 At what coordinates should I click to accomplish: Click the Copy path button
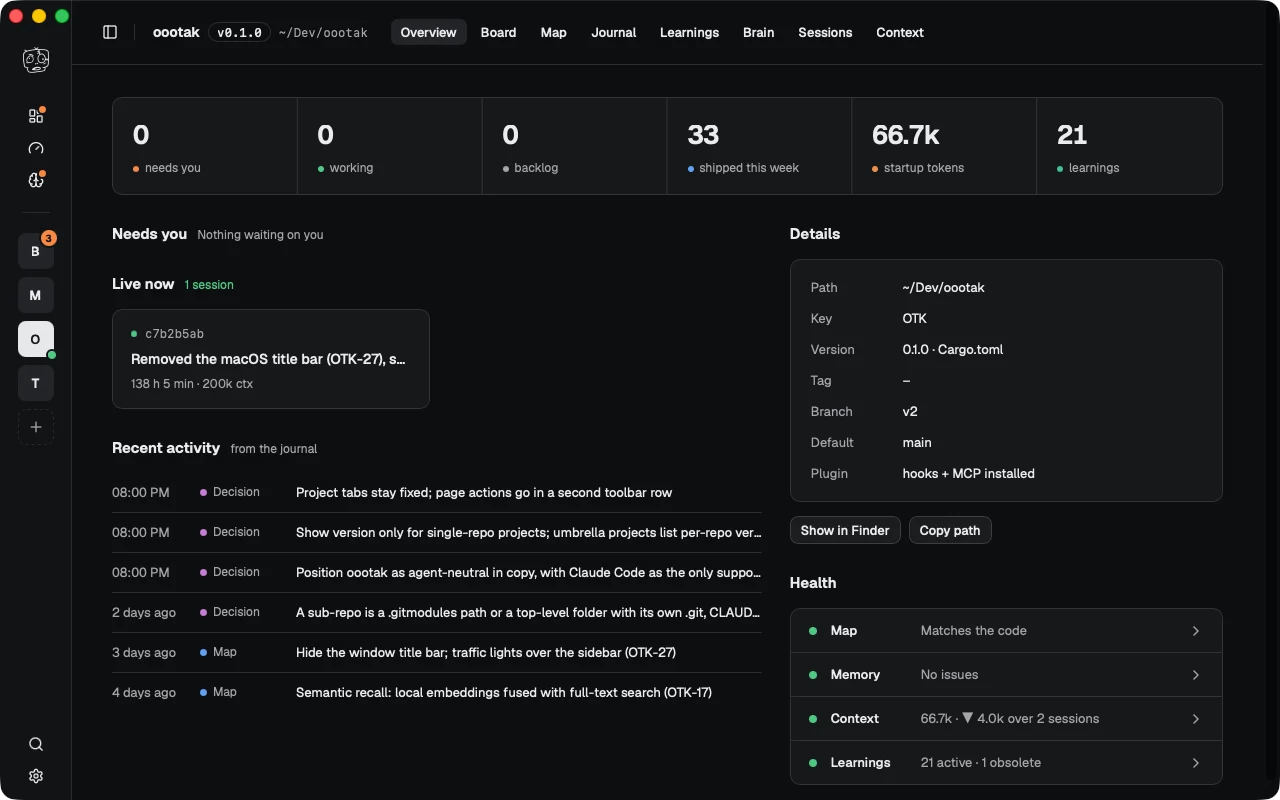click(x=950, y=530)
